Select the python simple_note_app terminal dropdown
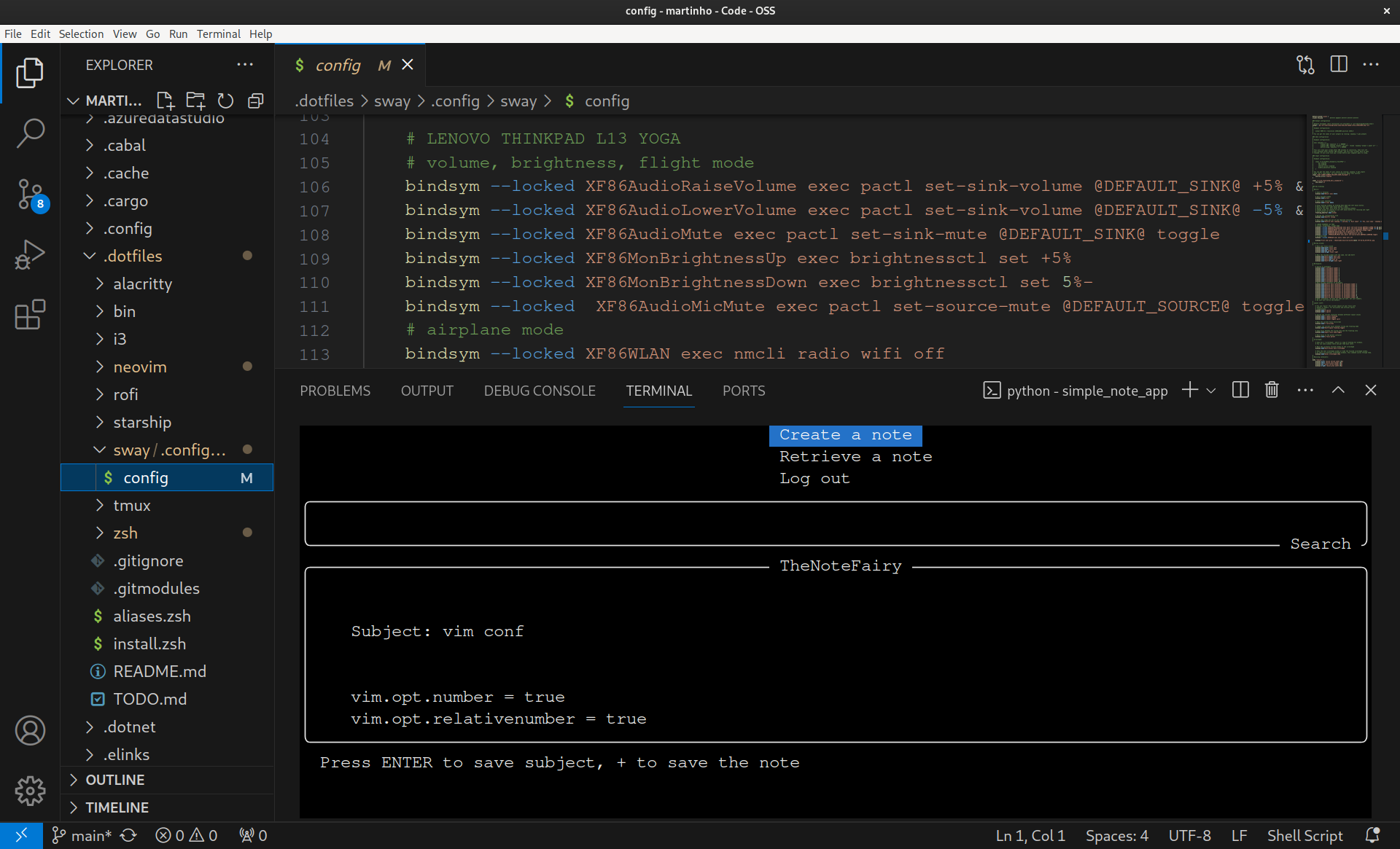 coord(1211,391)
